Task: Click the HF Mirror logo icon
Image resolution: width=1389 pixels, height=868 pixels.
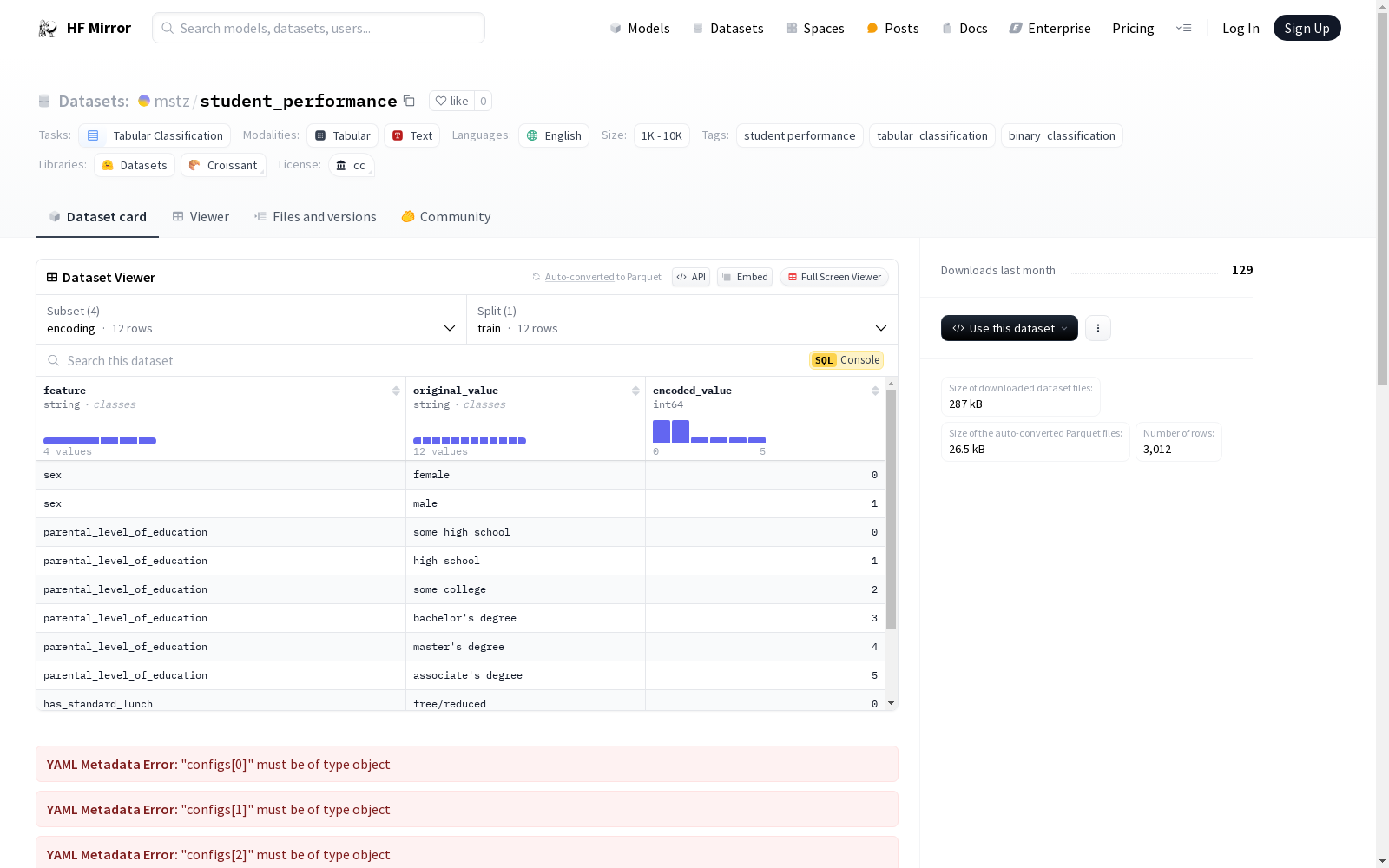Action: tap(48, 29)
